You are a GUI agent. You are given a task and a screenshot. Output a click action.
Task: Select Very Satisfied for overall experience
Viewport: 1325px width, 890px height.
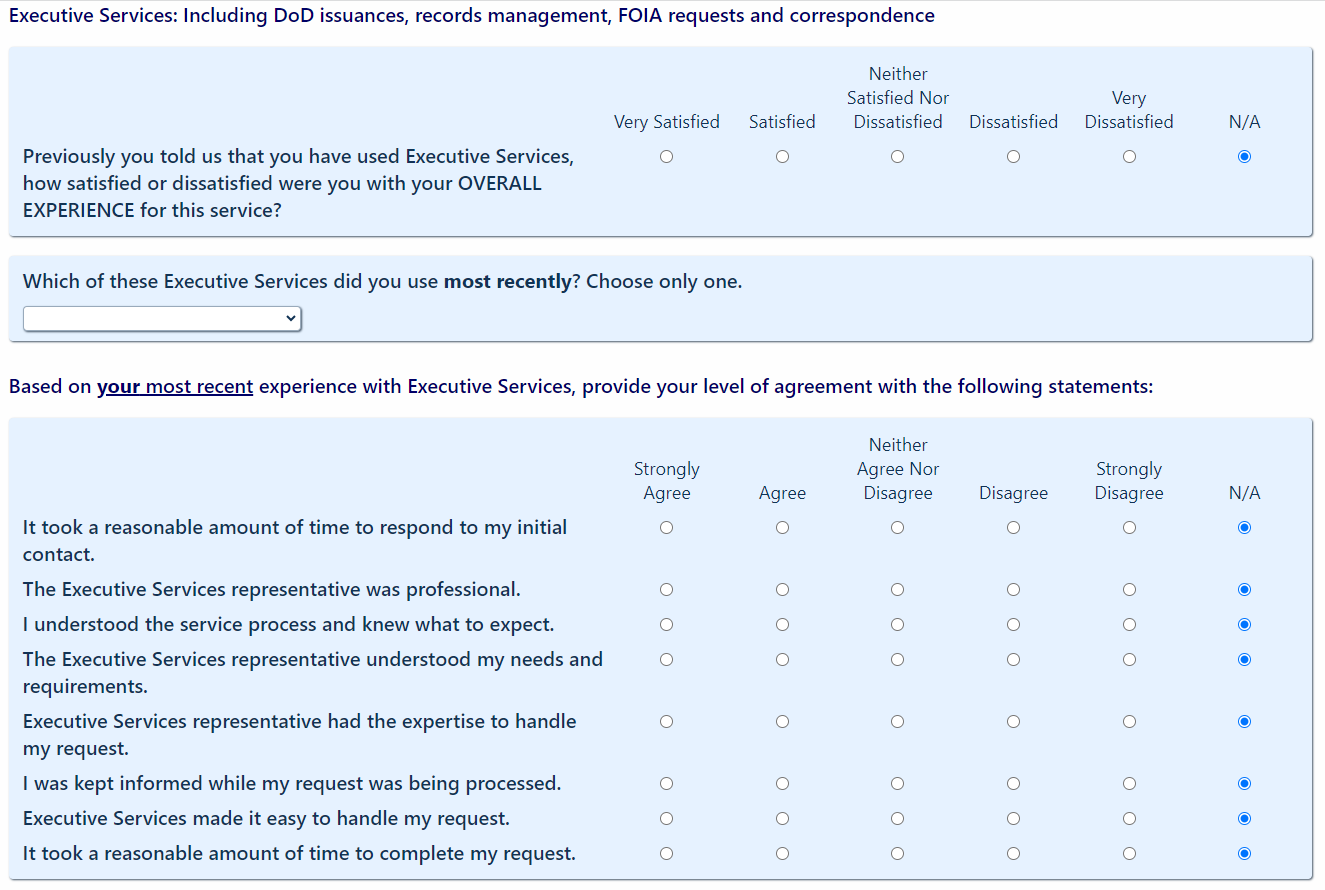pos(667,157)
